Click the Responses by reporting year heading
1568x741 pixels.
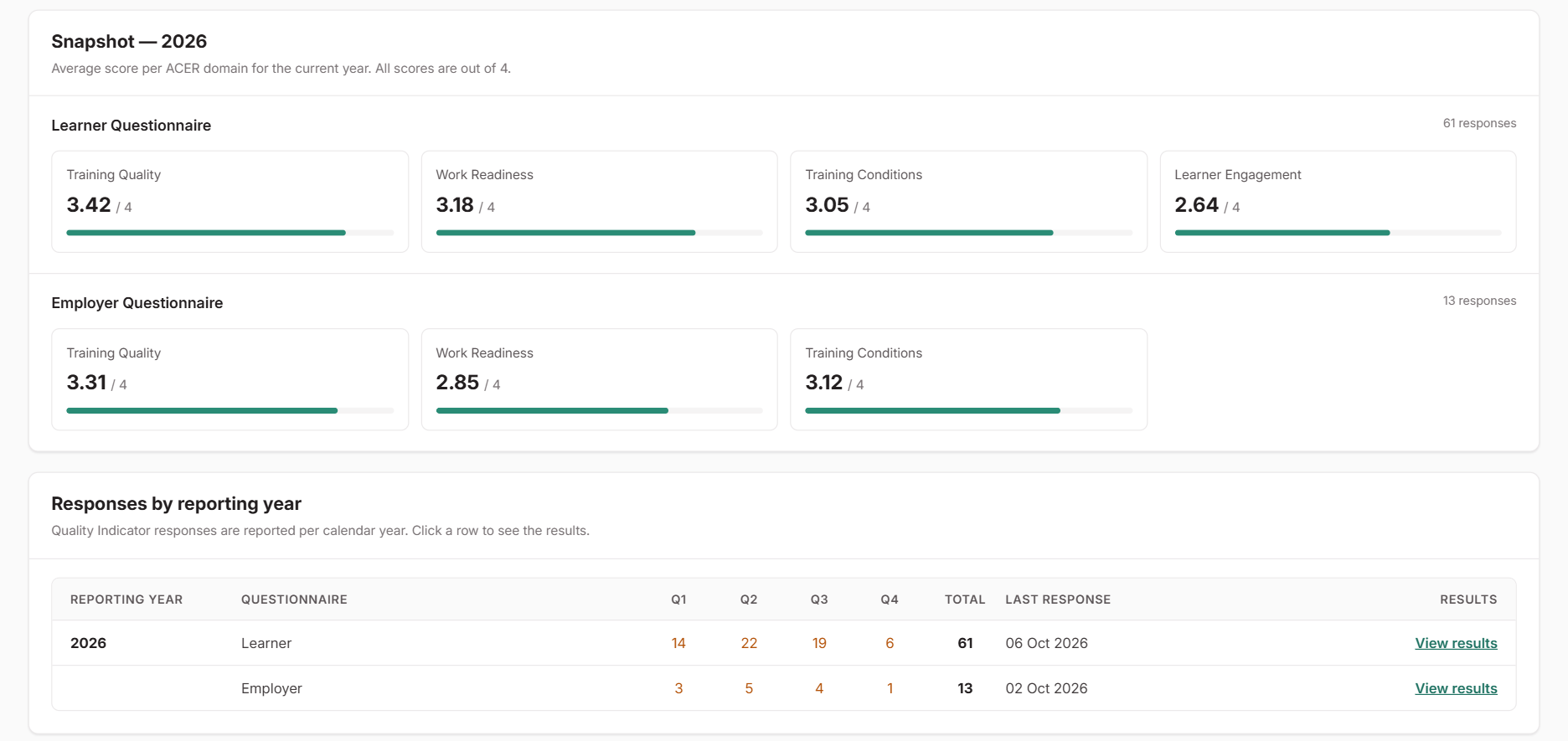click(176, 503)
